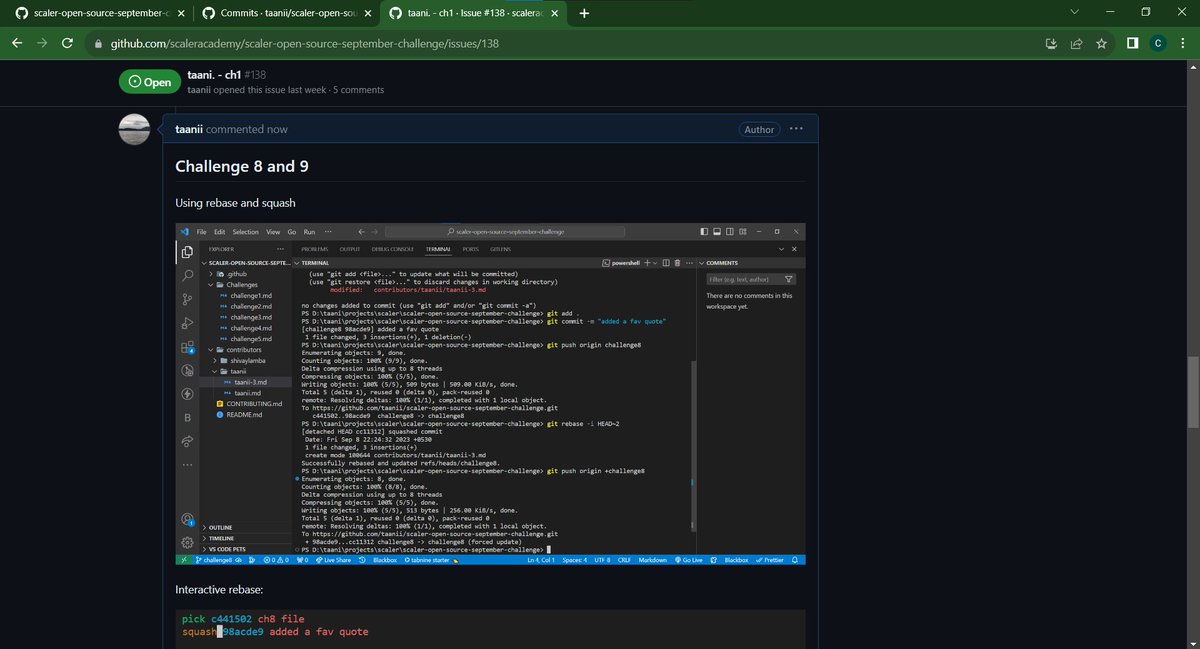Click the squash 98acde9 added a fav quote line
The image size is (1200, 649).
pyautogui.click(x=275, y=632)
